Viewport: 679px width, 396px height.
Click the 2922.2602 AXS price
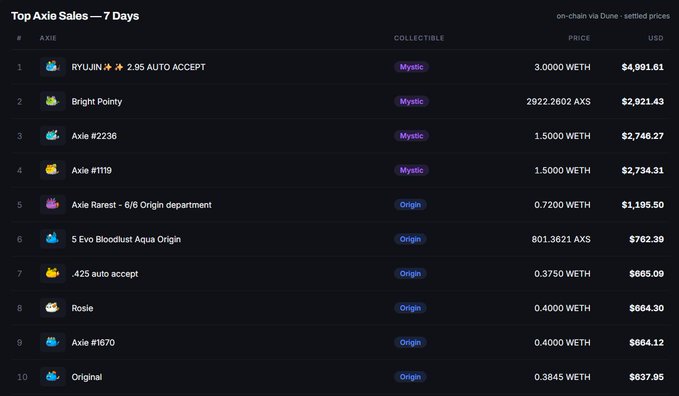click(x=558, y=101)
